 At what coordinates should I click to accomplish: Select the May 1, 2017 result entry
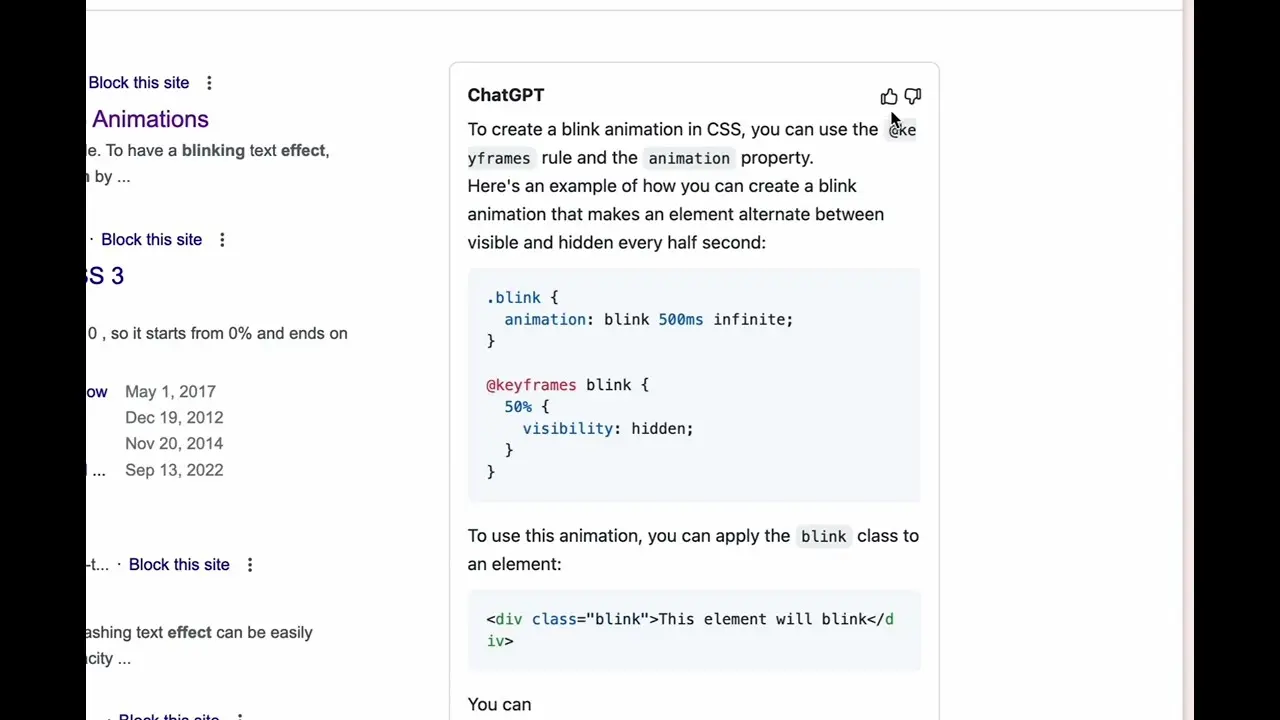click(170, 392)
